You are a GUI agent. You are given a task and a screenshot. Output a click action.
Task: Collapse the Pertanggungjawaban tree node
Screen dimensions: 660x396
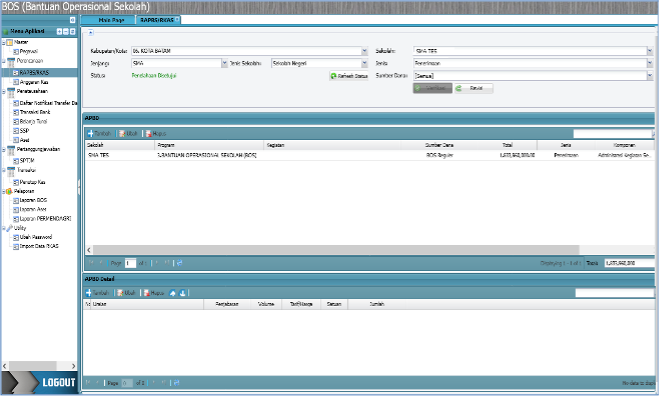tap(3, 149)
